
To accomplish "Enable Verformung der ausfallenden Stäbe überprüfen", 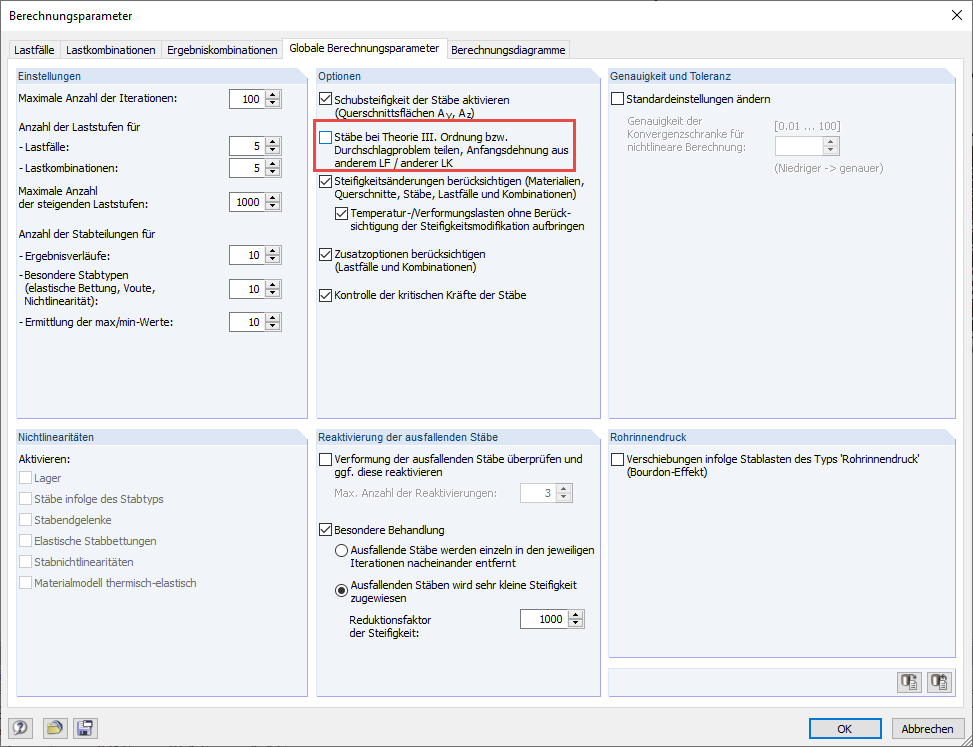I will 325,459.
